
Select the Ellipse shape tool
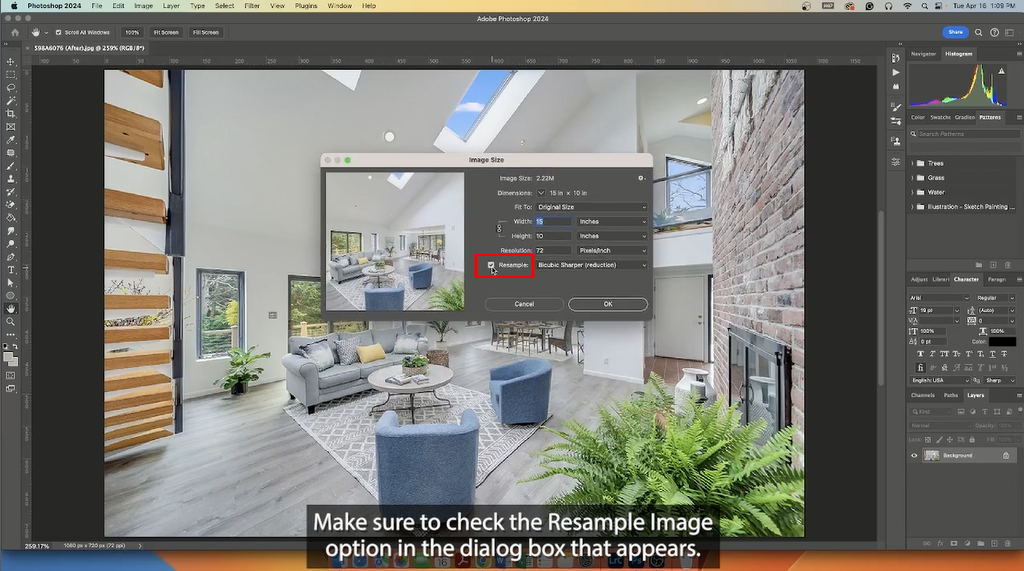pyautogui.click(x=10, y=296)
